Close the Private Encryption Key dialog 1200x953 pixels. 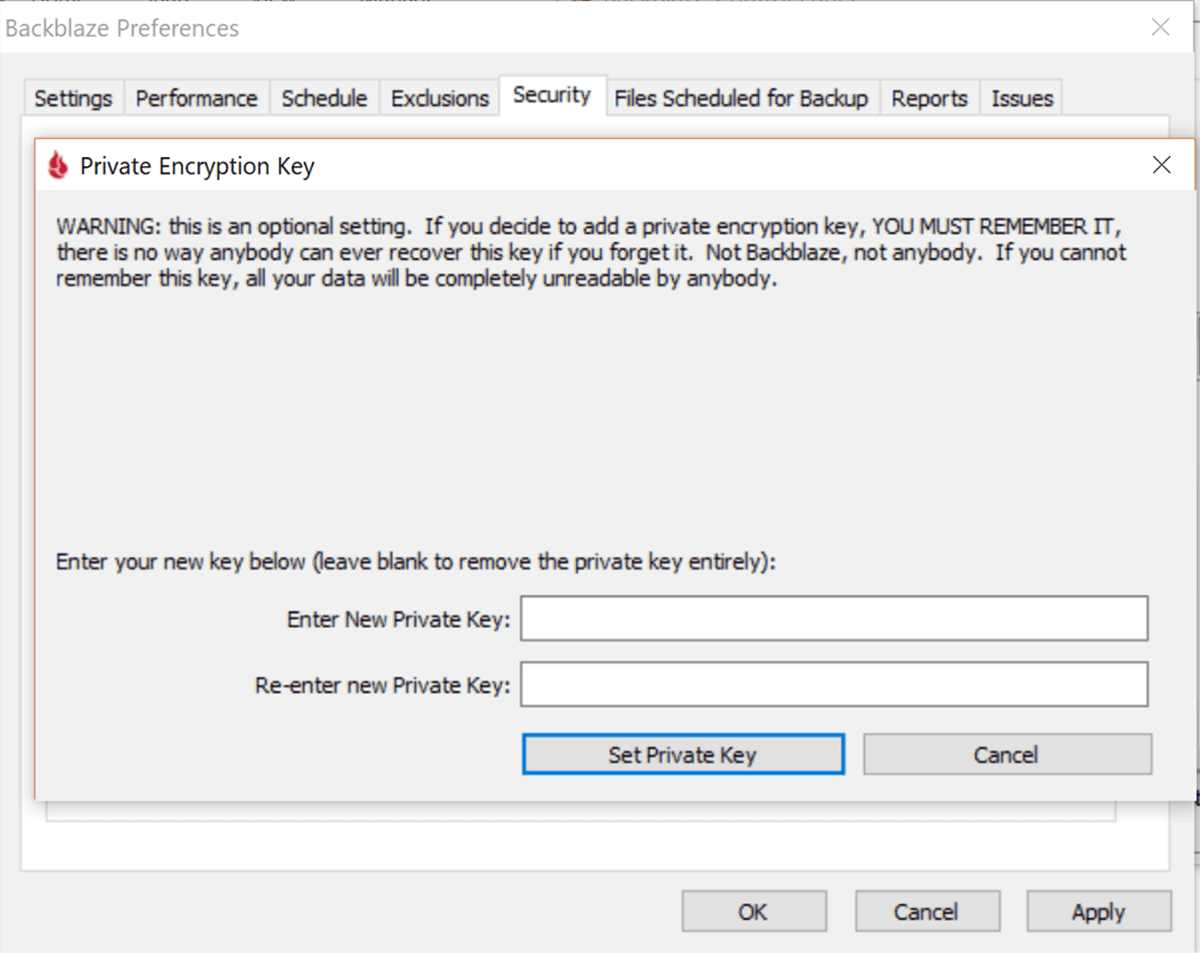pos(1161,165)
